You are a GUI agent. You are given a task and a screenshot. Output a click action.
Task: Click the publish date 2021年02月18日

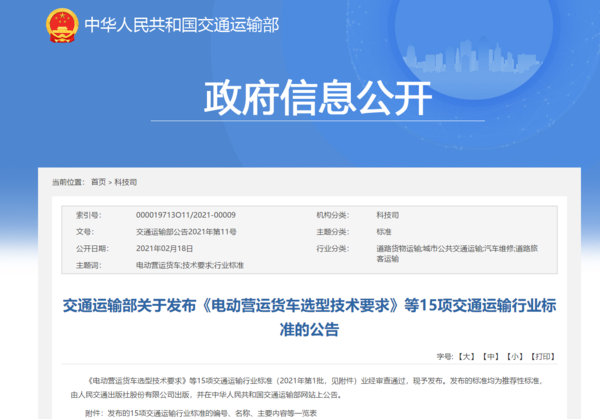[x=163, y=247]
